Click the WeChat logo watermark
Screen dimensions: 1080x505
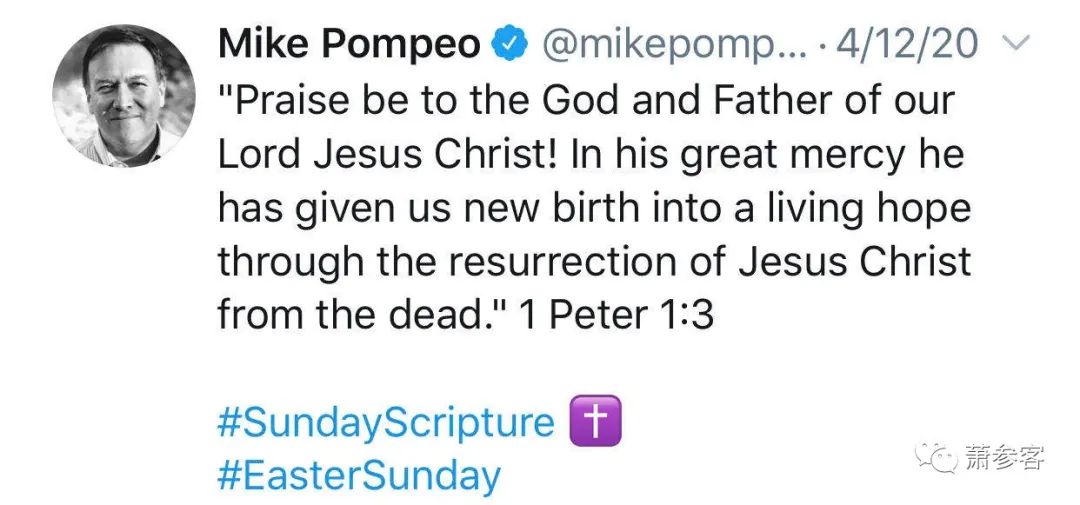pos(940,459)
